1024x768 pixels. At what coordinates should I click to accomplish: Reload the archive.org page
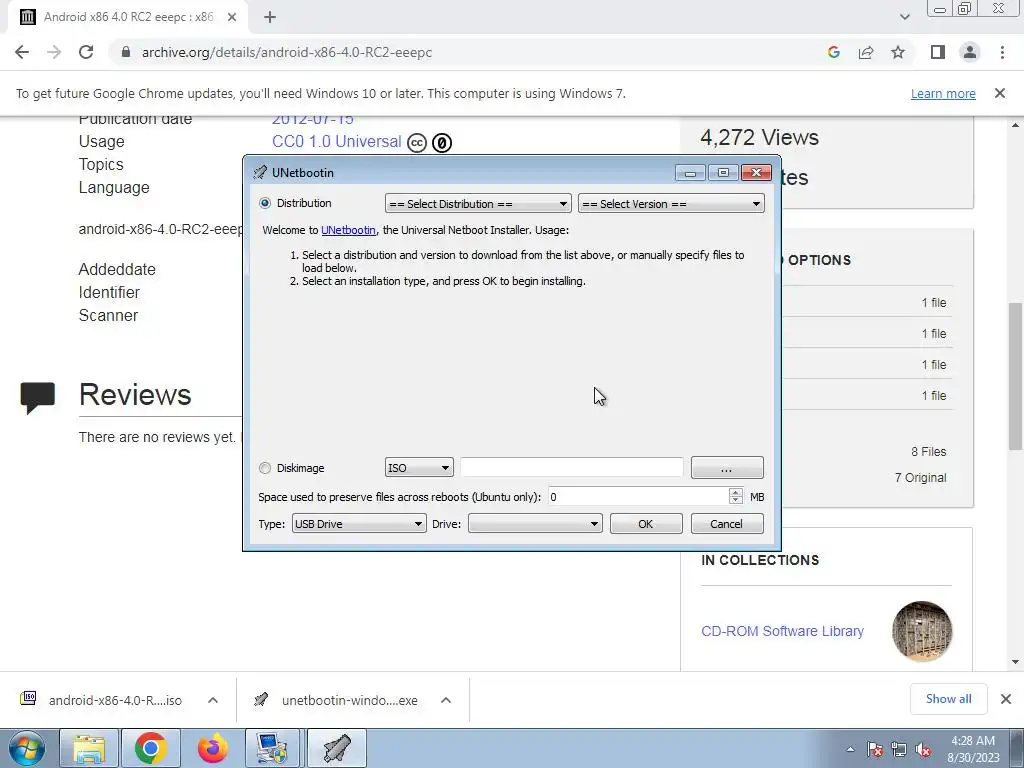pos(86,52)
